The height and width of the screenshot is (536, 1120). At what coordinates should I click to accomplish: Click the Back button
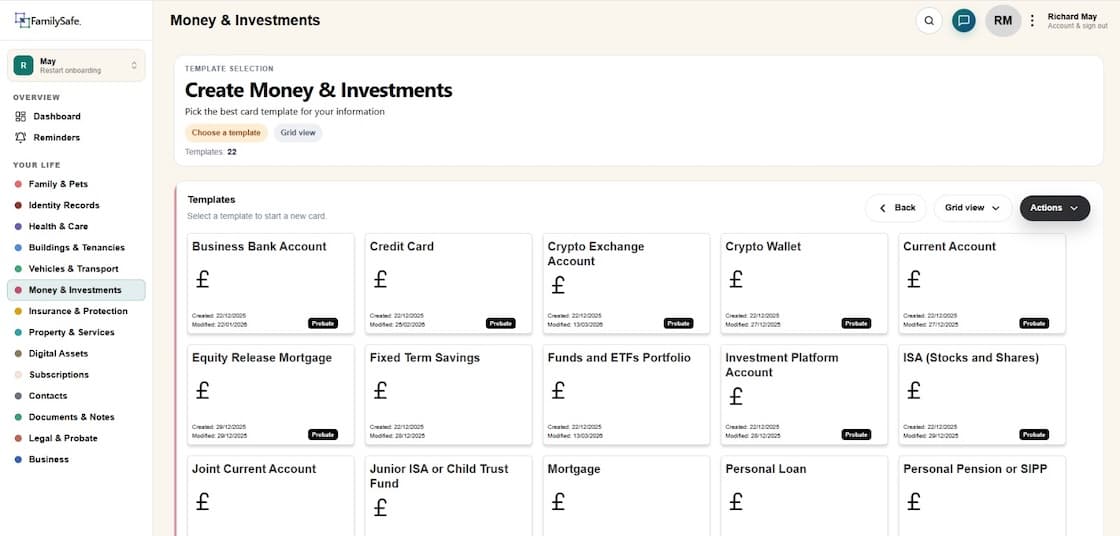click(896, 208)
